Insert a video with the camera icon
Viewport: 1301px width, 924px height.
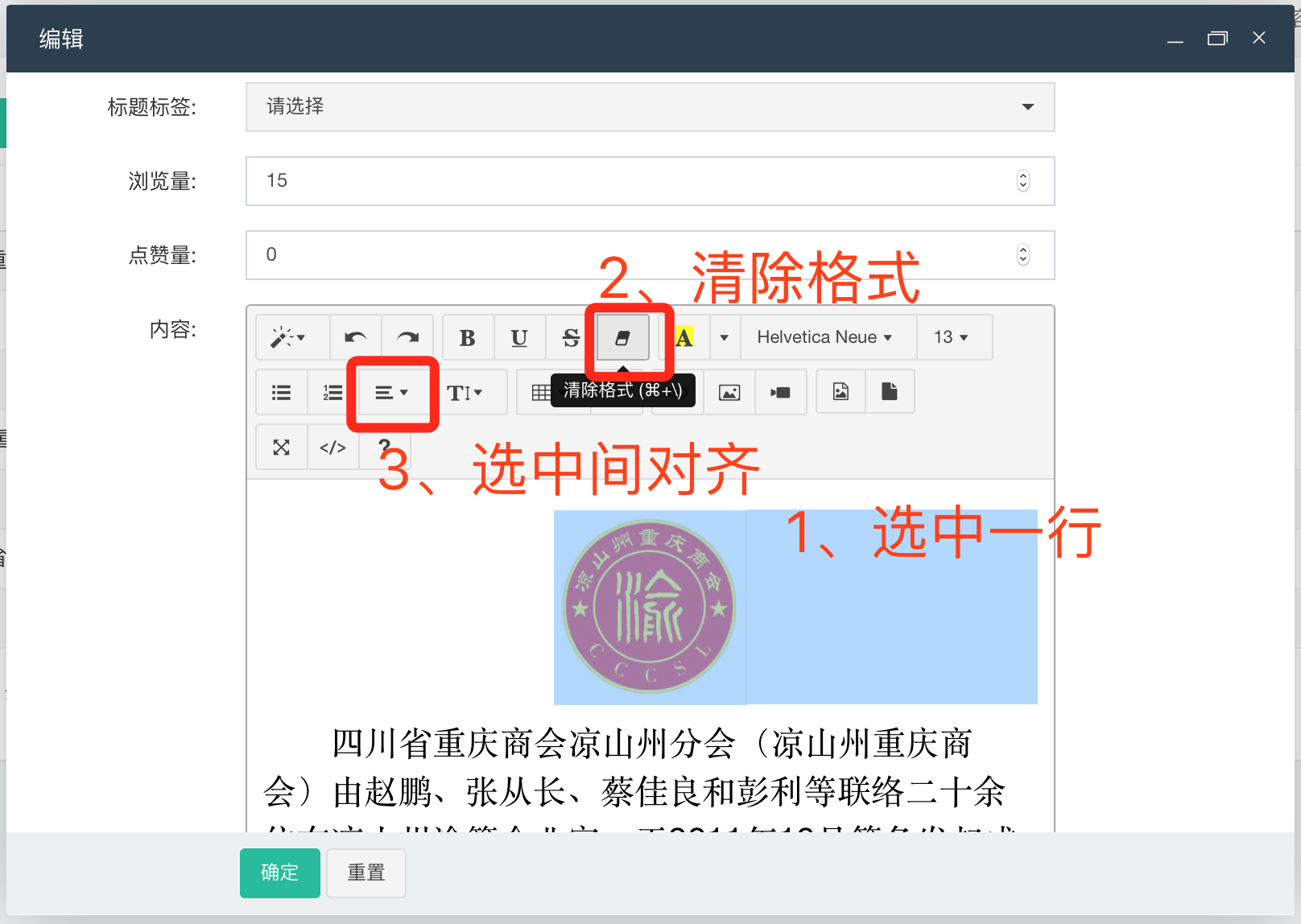[x=780, y=393]
